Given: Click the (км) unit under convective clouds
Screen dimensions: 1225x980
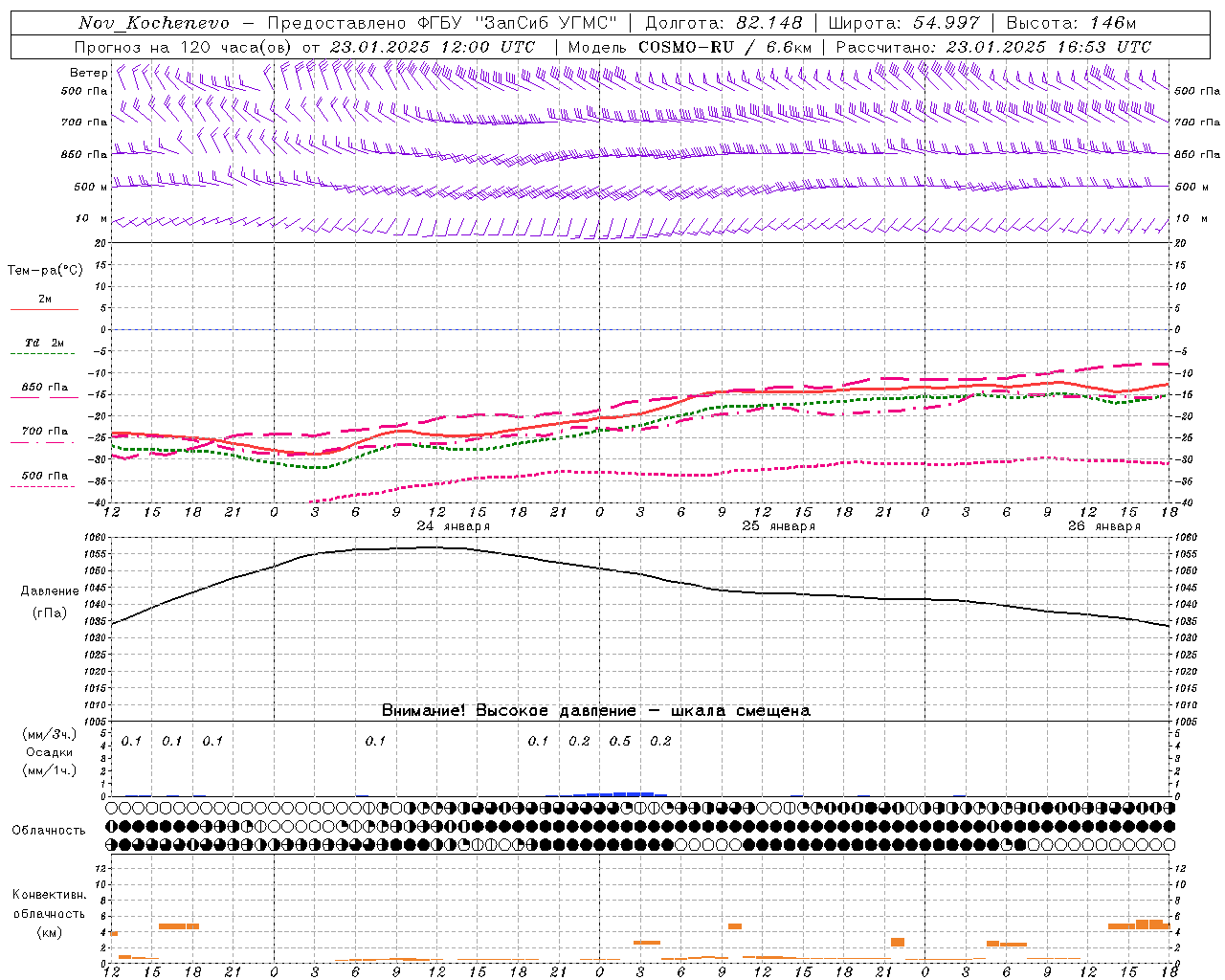Looking at the screenshot, I should pyautogui.click(x=49, y=932).
